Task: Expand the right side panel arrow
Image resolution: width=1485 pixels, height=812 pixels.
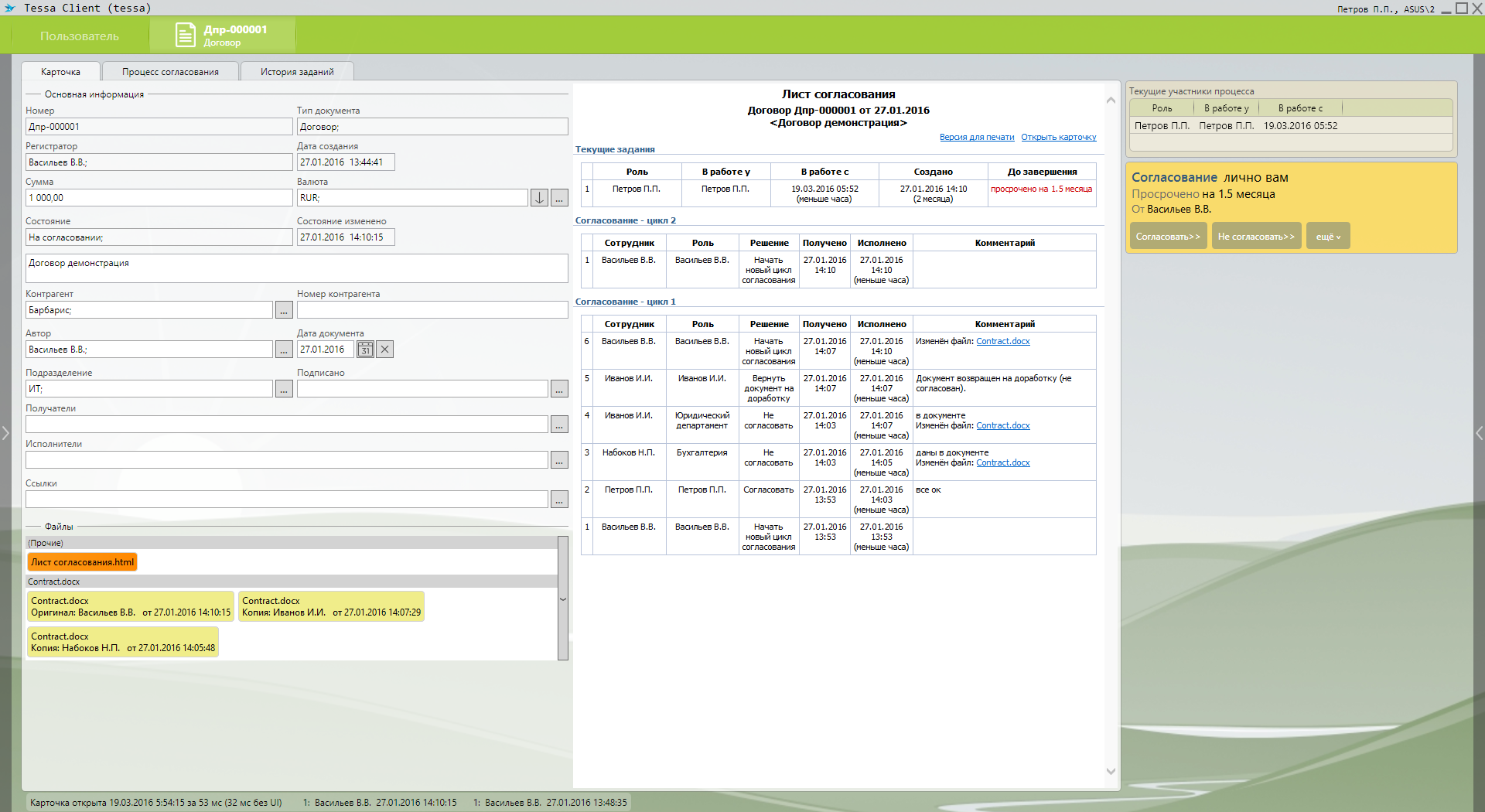Action: coord(1479,433)
